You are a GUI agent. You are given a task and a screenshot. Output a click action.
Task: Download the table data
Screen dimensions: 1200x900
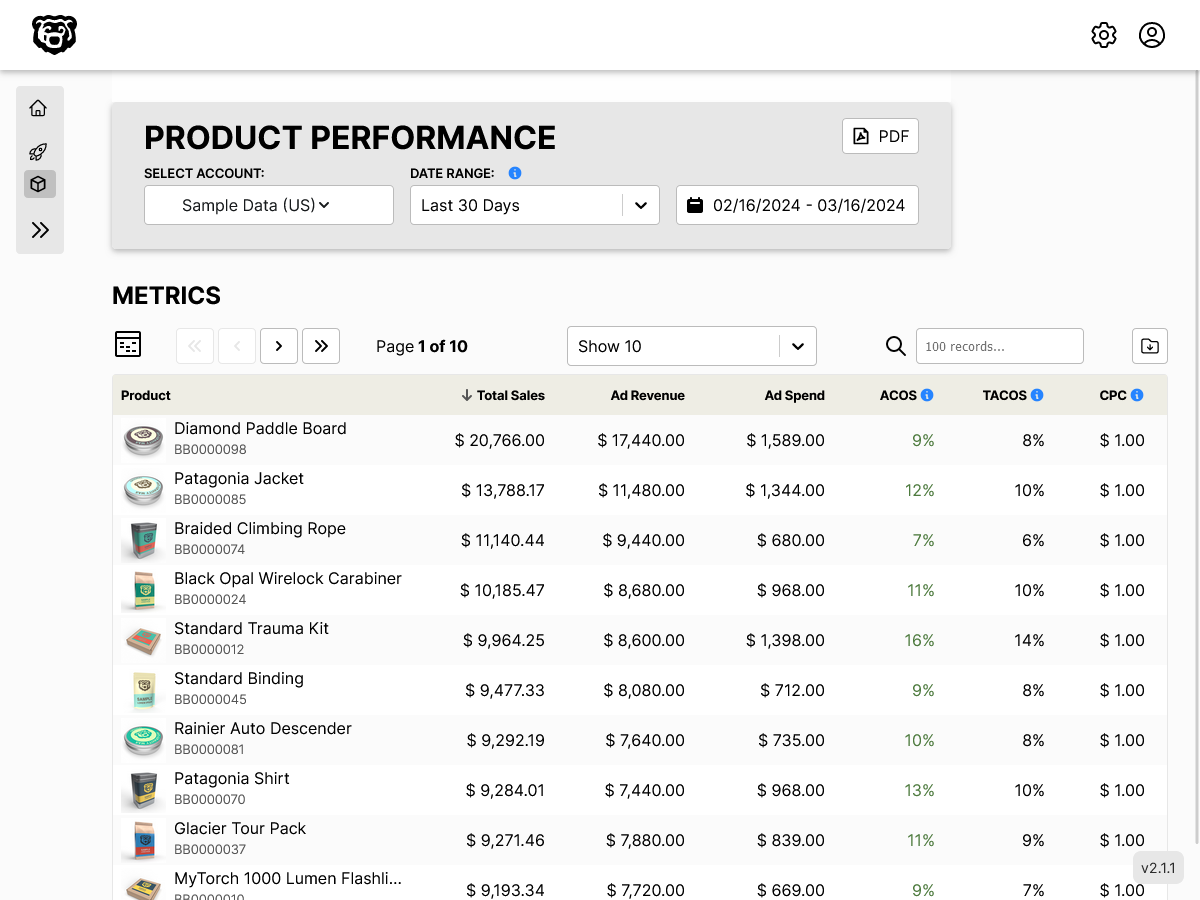1150,346
